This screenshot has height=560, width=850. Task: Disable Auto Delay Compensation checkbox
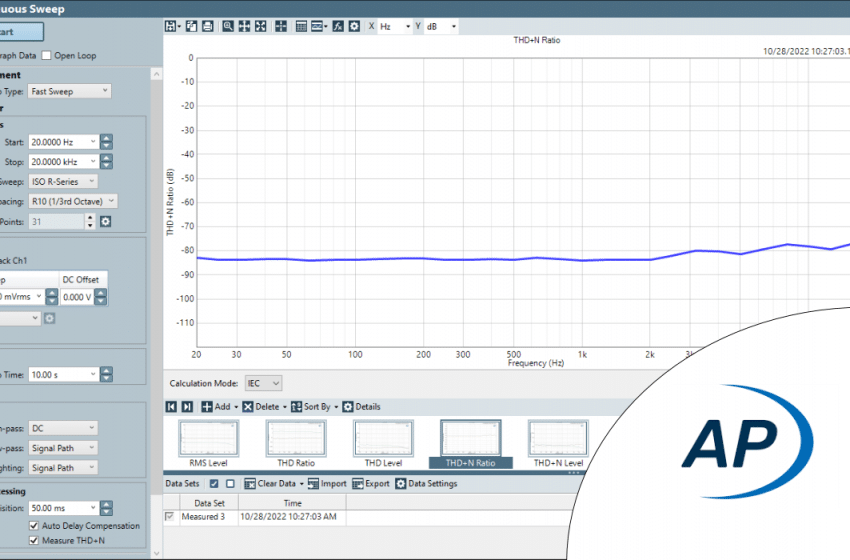click(35, 525)
